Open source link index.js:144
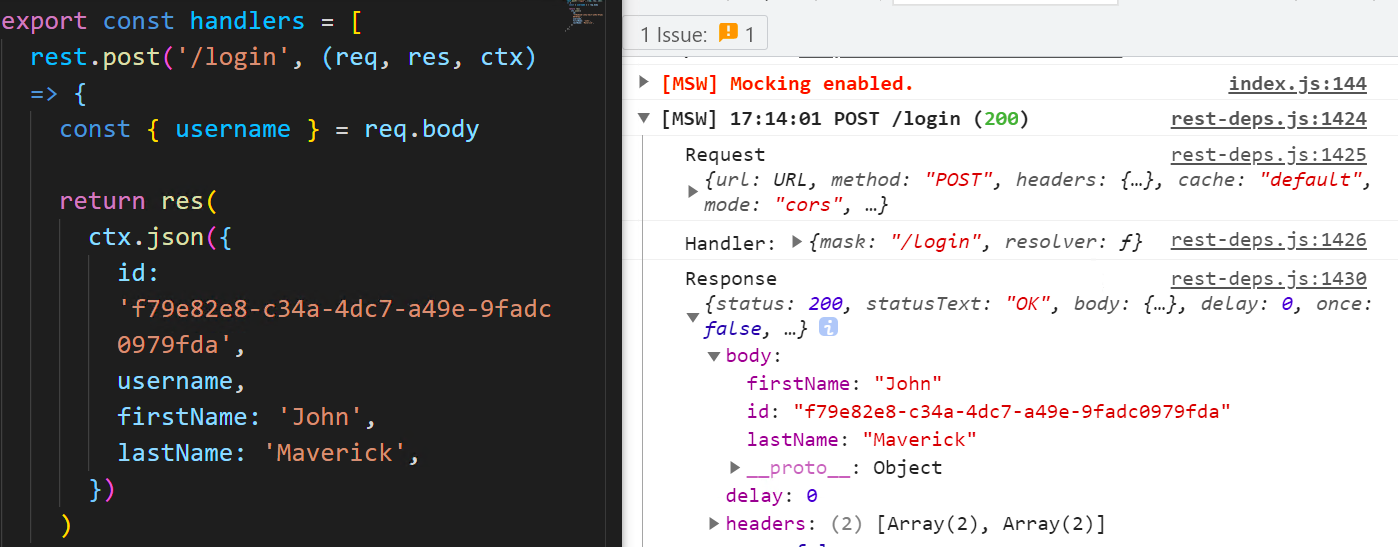The width and height of the screenshot is (1398, 547). 1297,84
